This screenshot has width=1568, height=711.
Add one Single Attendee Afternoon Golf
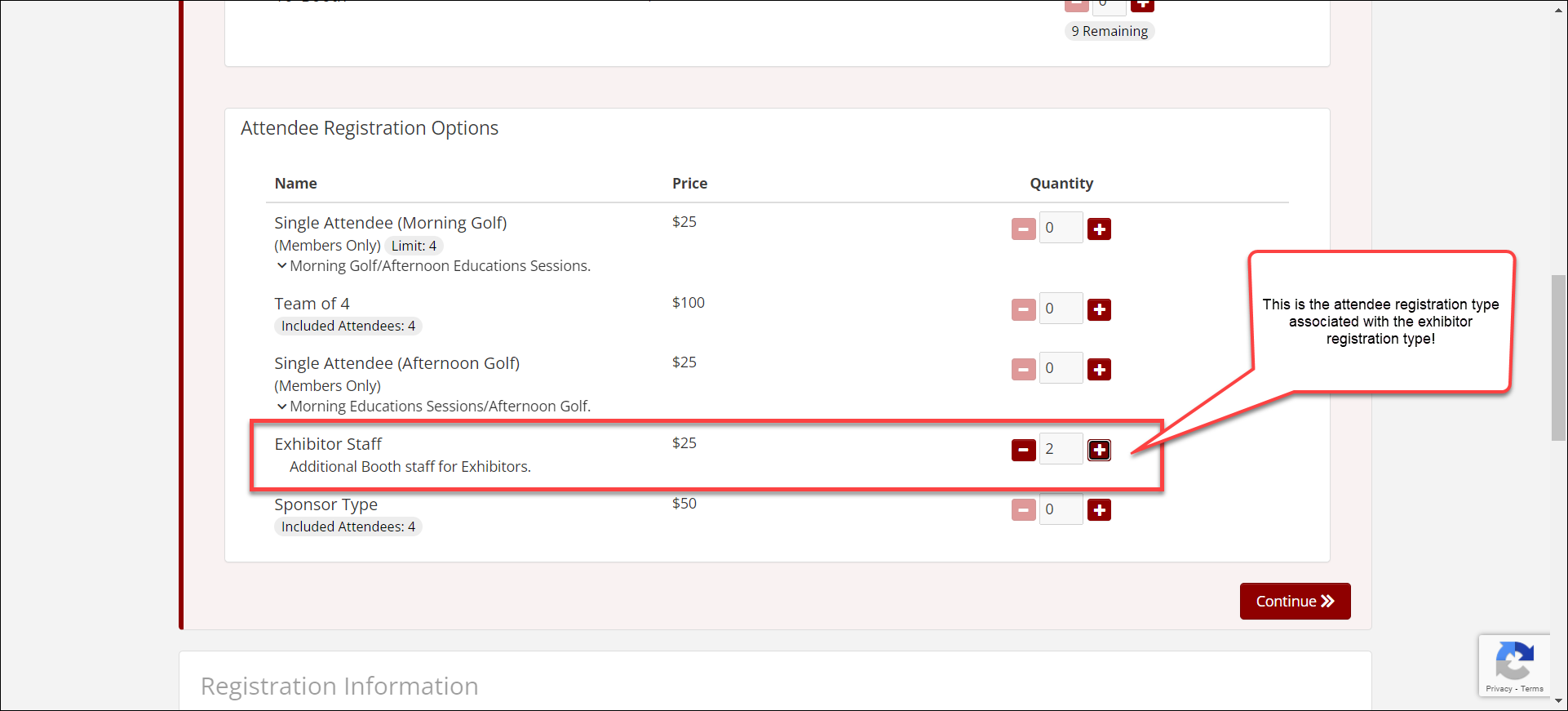pyautogui.click(x=1099, y=370)
